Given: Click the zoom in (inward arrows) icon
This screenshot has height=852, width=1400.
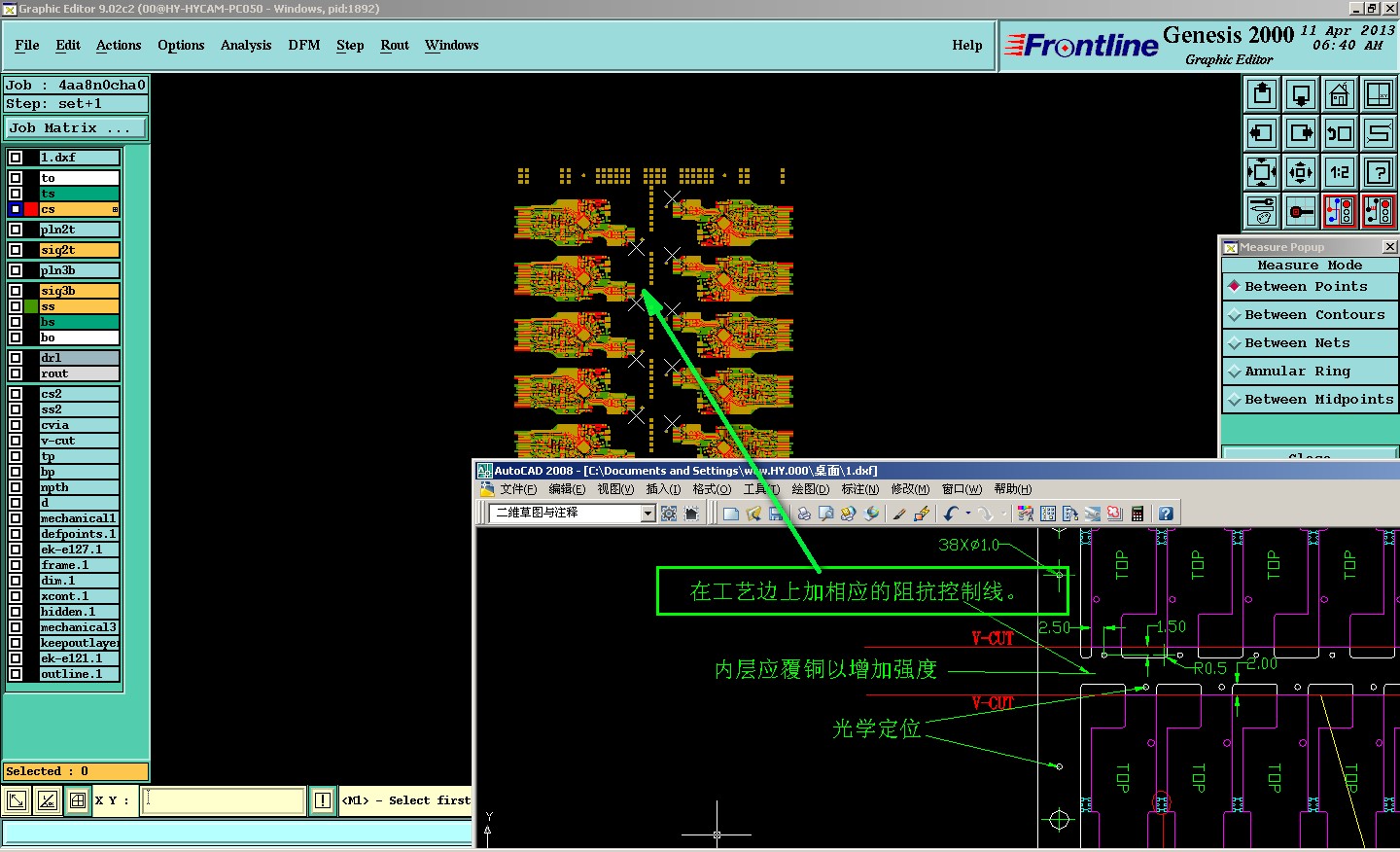Looking at the screenshot, I should (x=1262, y=172).
